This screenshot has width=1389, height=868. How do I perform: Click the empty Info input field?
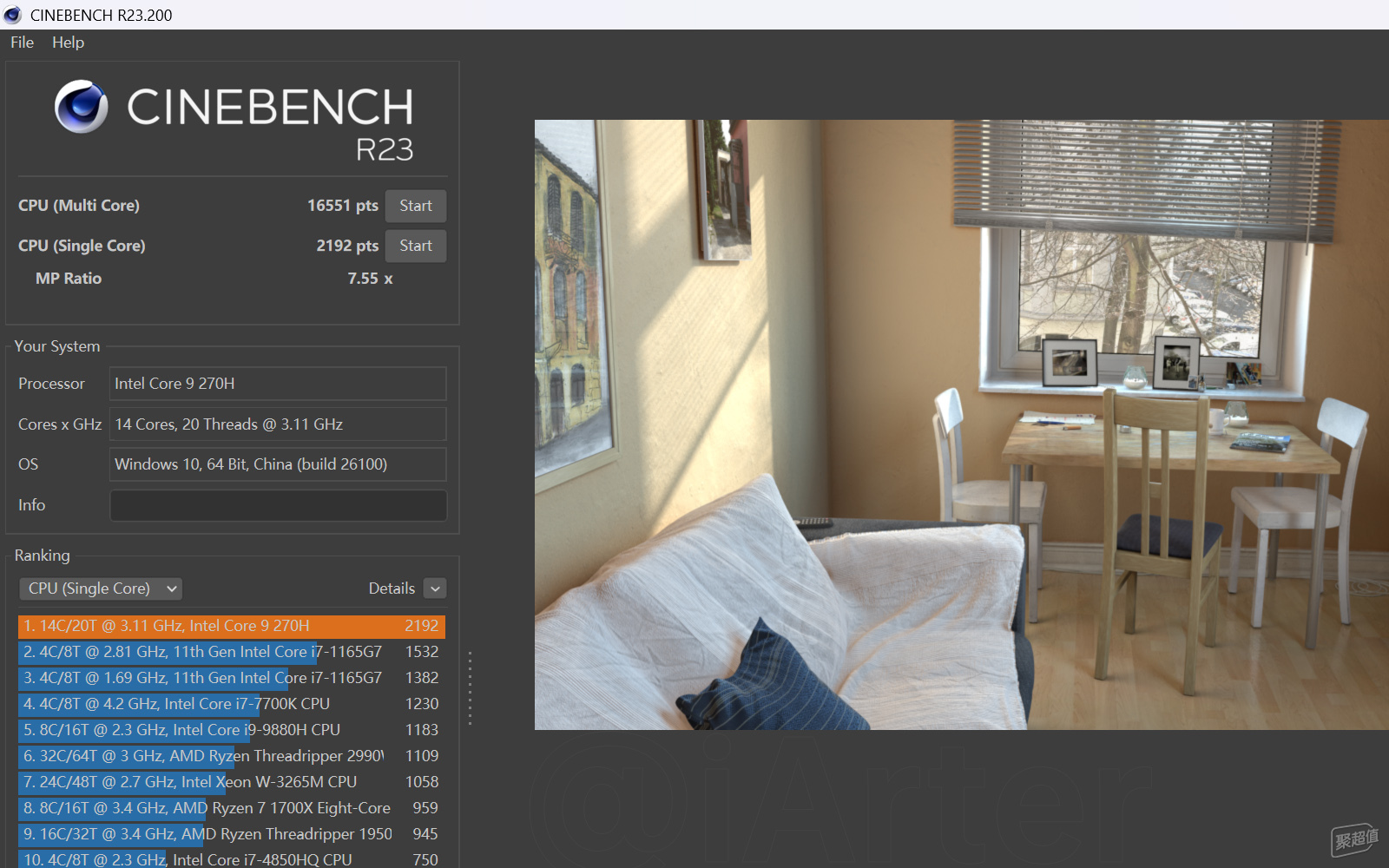[278, 505]
